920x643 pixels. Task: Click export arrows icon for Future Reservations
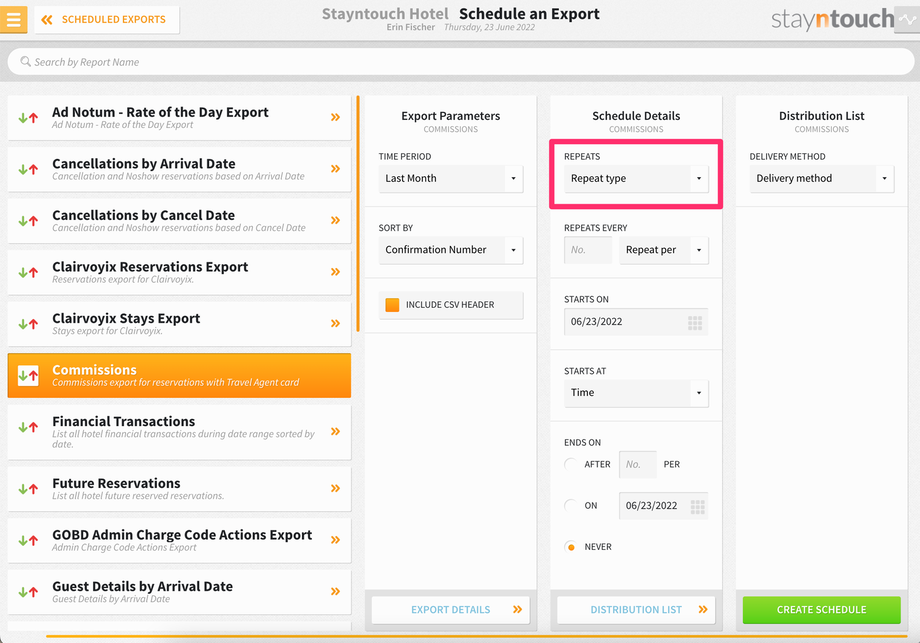28,489
